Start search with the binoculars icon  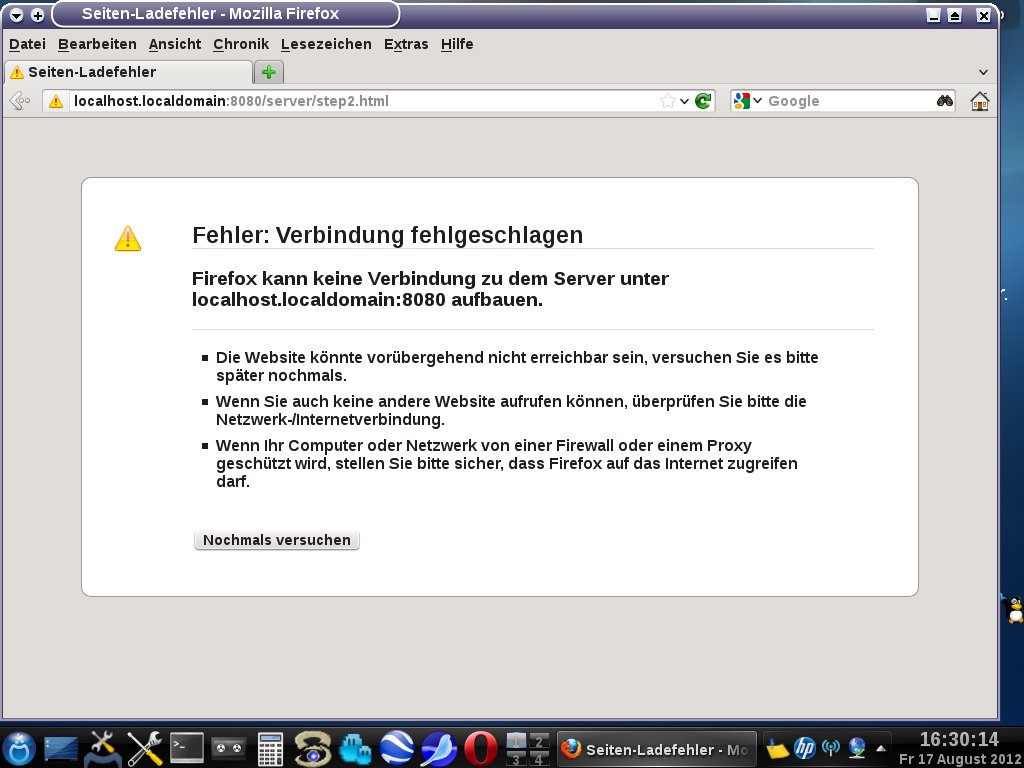pos(944,101)
